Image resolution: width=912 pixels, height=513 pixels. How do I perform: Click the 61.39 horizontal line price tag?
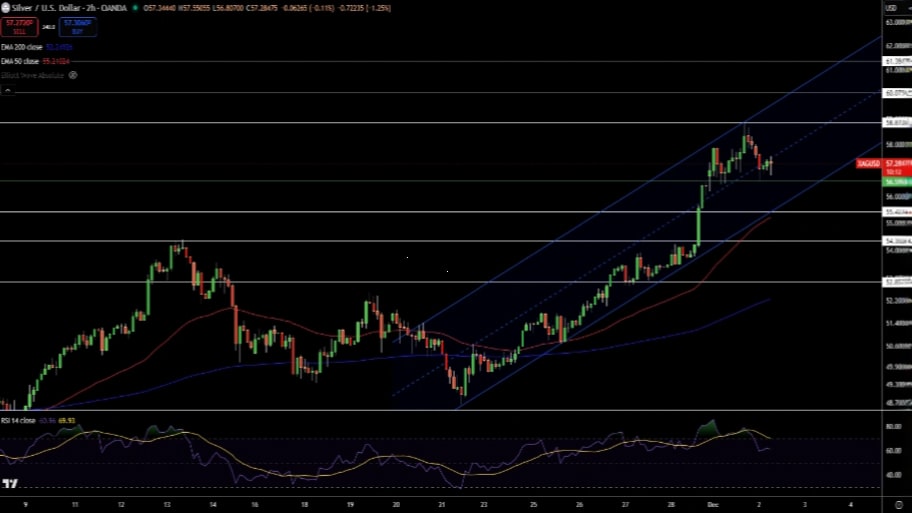pos(896,61)
